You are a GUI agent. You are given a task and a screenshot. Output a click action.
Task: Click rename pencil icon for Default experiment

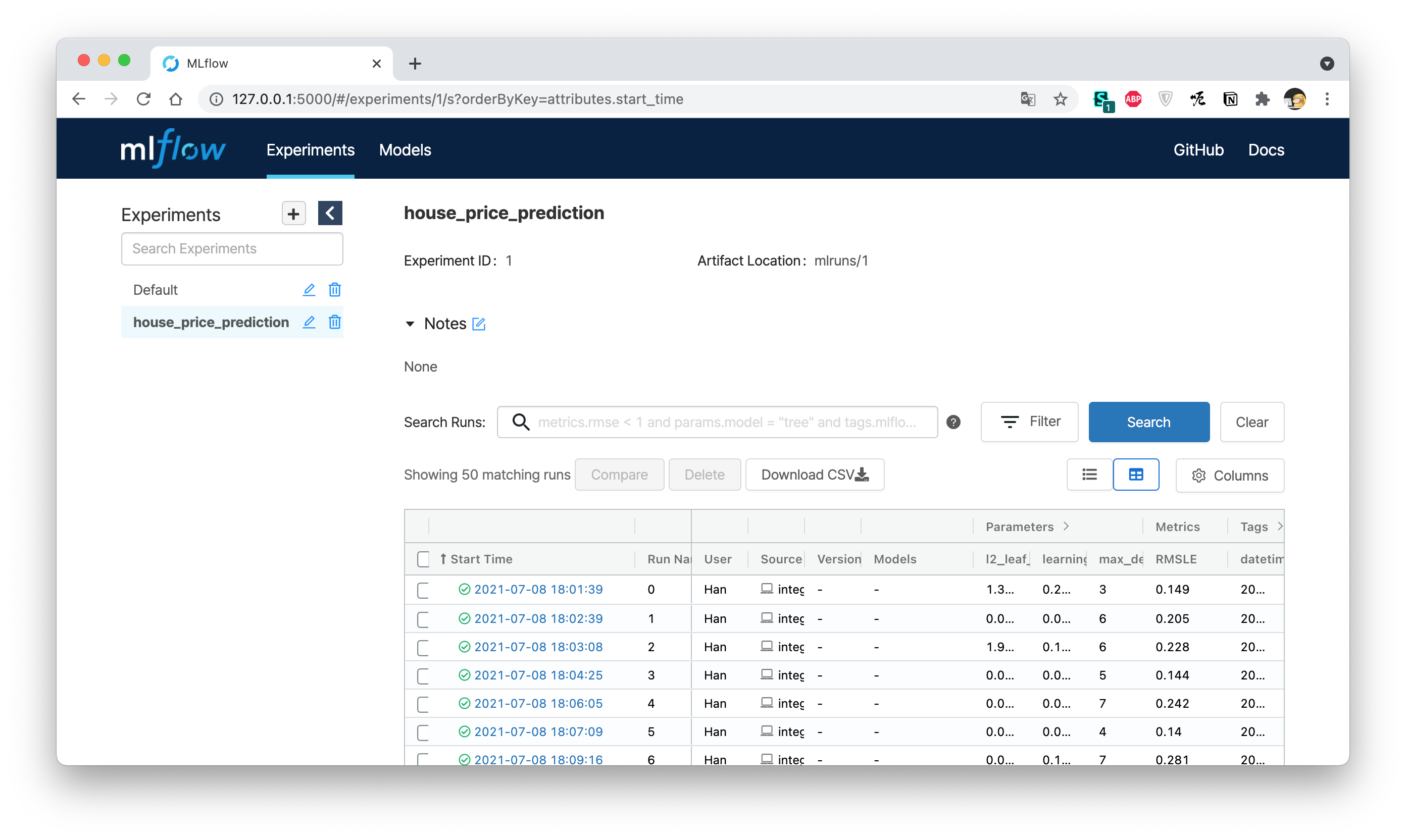click(309, 290)
